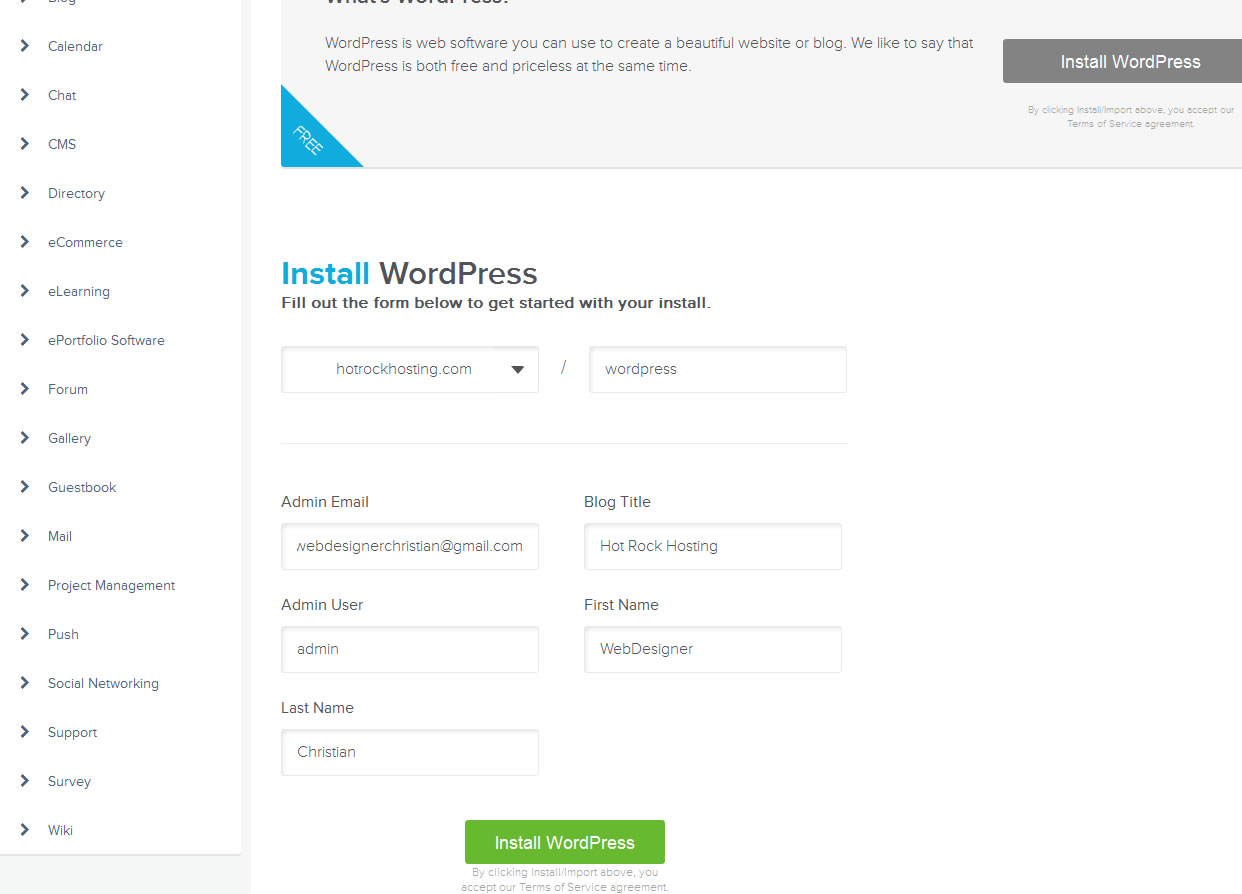Expand the Gallery category chevron
Viewport: 1242px width, 894px height.
tap(24, 438)
